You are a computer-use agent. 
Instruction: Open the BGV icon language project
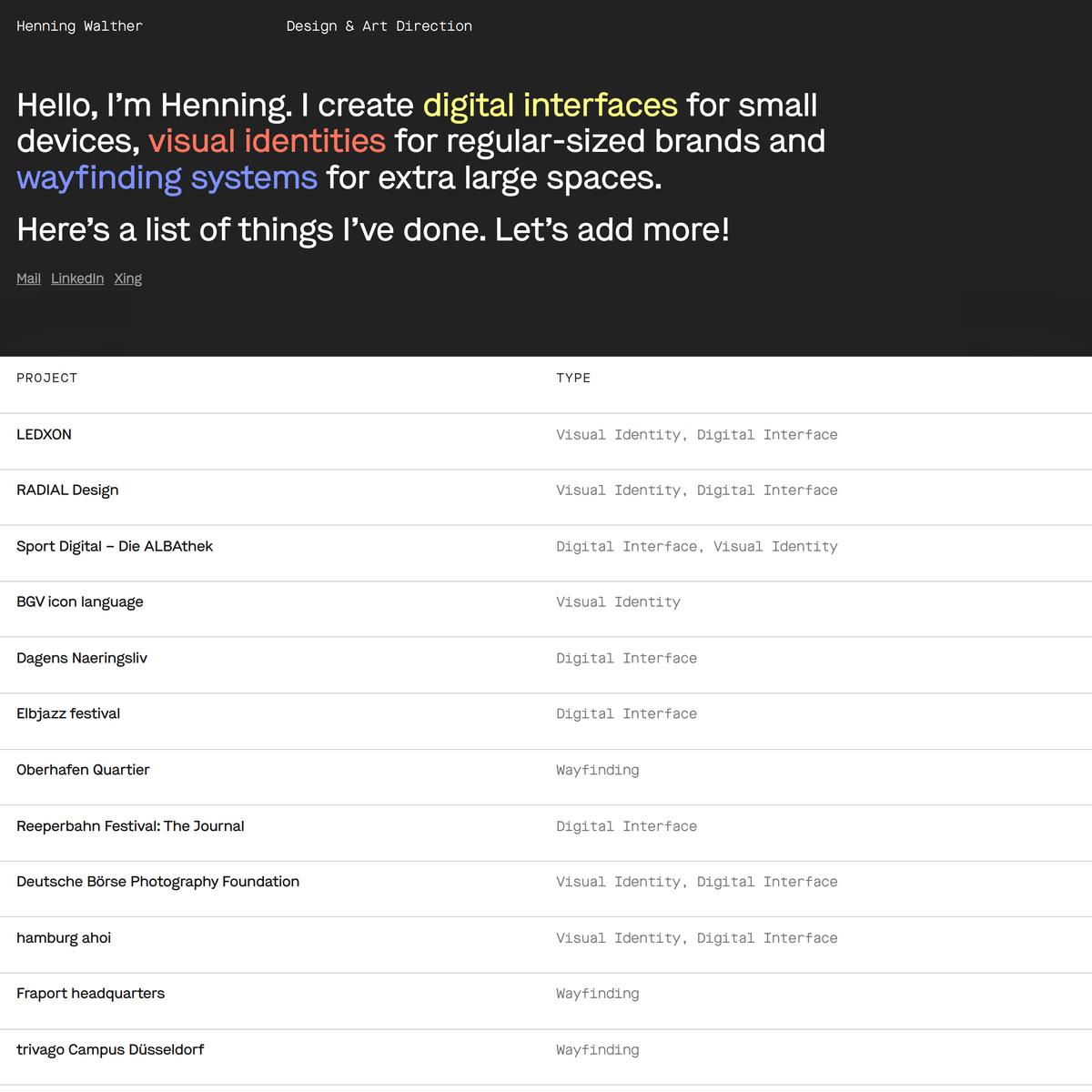pyautogui.click(x=80, y=602)
